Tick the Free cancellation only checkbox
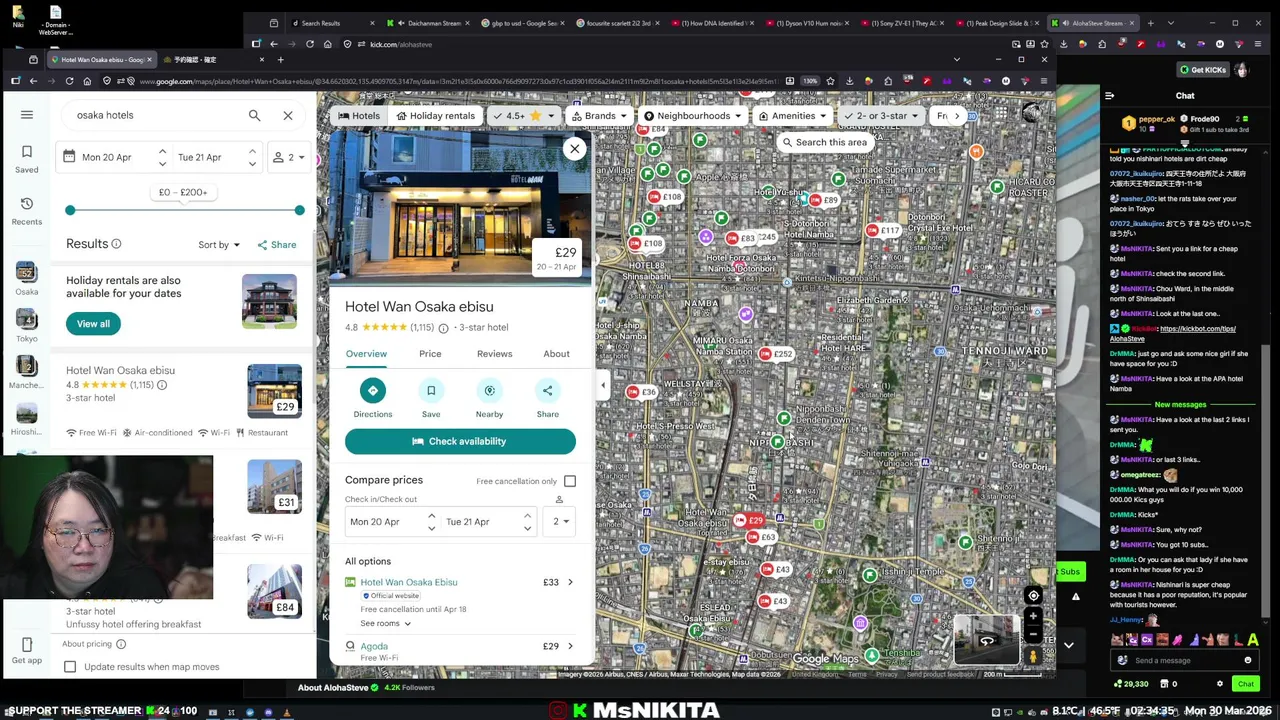Screen dimensions: 1280x720 (570, 481)
